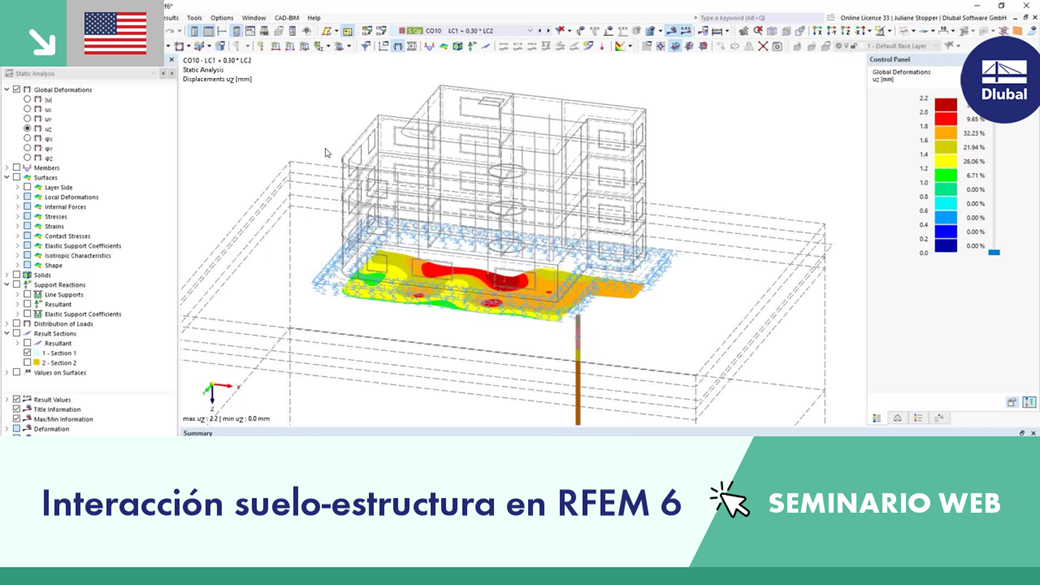The width and height of the screenshot is (1040, 585).
Task: Open the Help menu
Action: 314,18
